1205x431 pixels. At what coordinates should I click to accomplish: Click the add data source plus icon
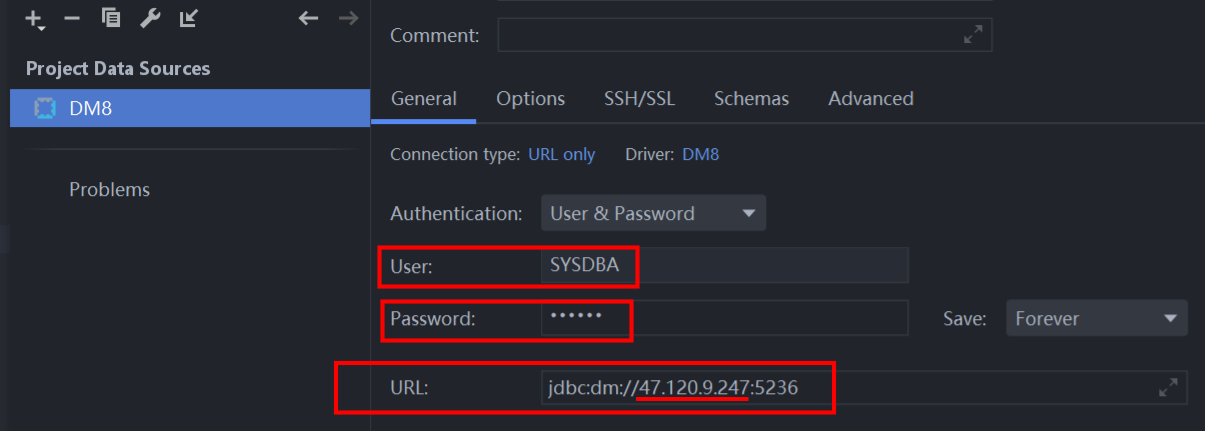pos(35,19)
